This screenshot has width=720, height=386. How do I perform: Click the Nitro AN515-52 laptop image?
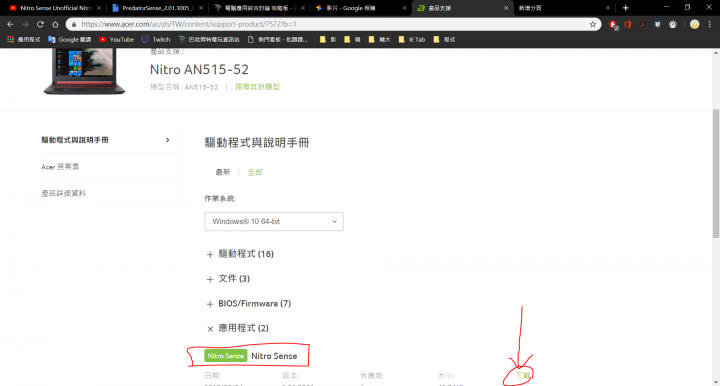pyautogui.click(x=84, y=71)
